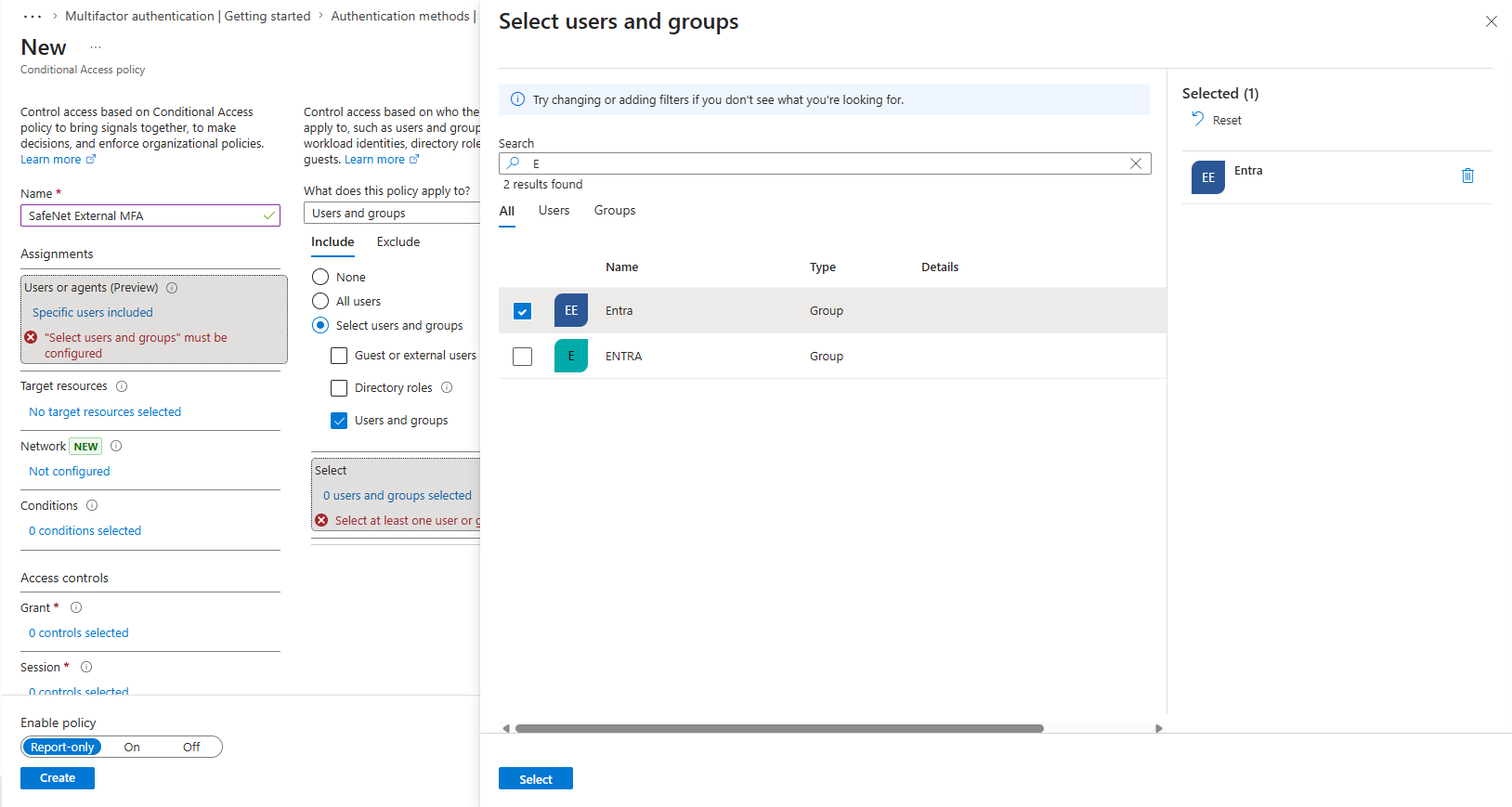1512x807 pixels.
Task: Switch to the Groups tab
Action: (x=615, y=211)
